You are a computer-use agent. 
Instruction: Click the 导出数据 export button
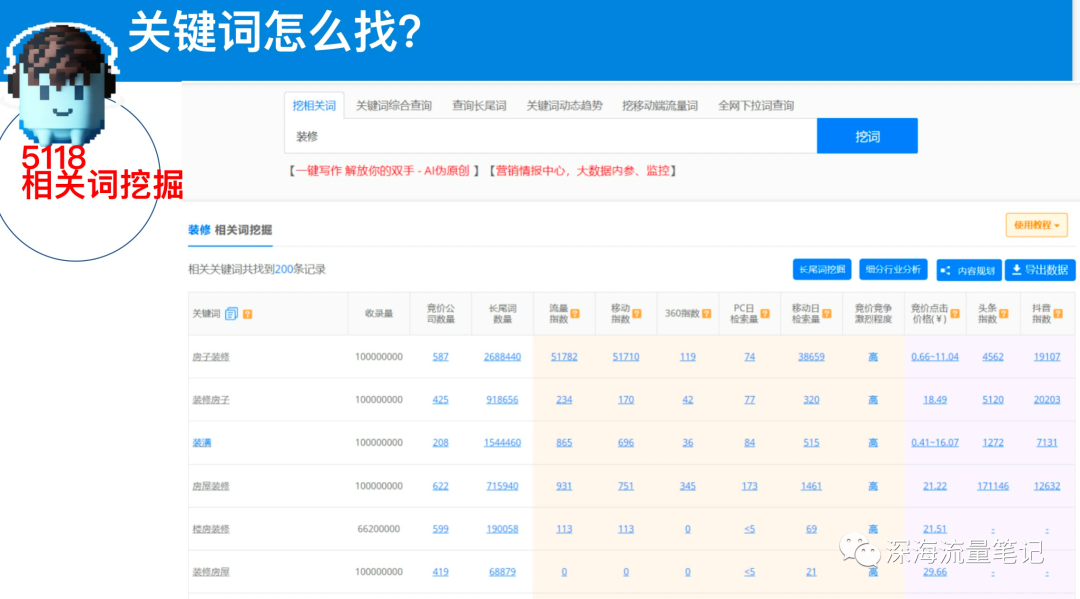[1040, 270]
